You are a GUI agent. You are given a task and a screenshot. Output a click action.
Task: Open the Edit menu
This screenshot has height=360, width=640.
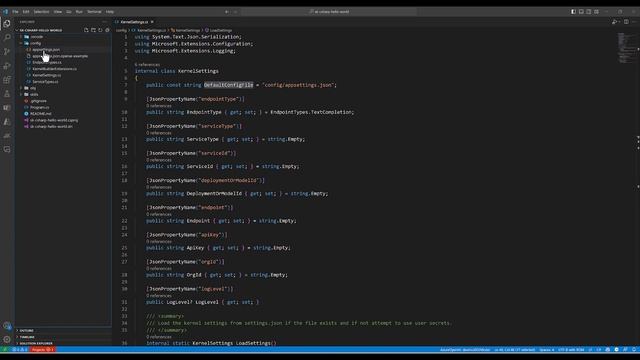26,12
